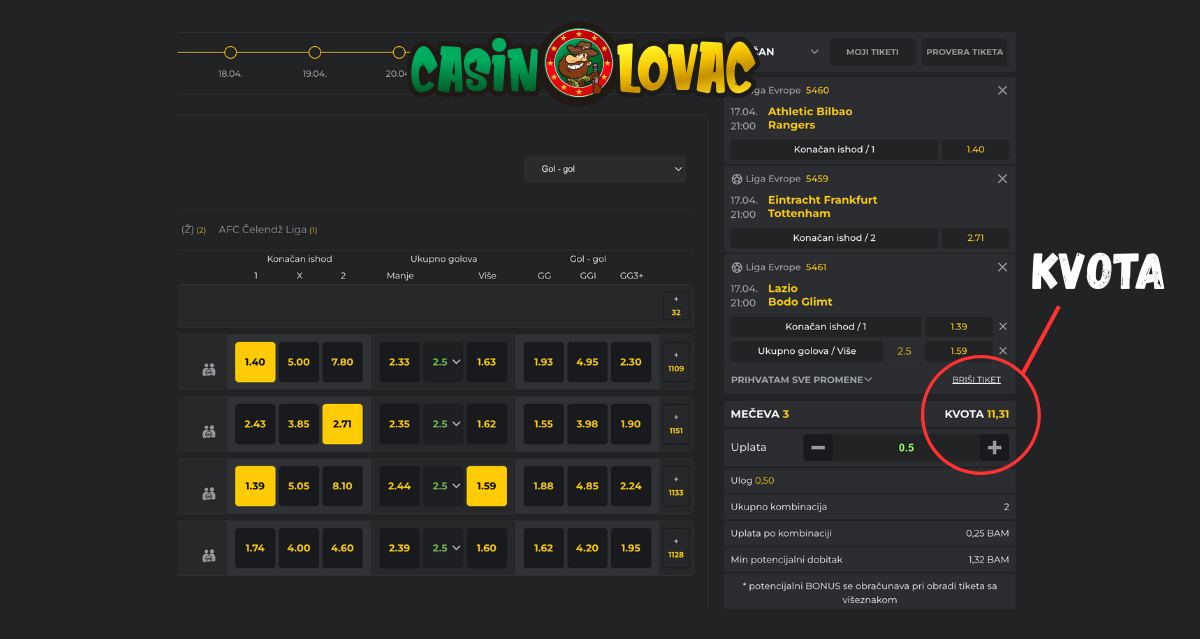Delete the Lazio Konačan ishod / 1 selection
The width and height of the screenshot is (1200, 639).
pos(1003,327)
